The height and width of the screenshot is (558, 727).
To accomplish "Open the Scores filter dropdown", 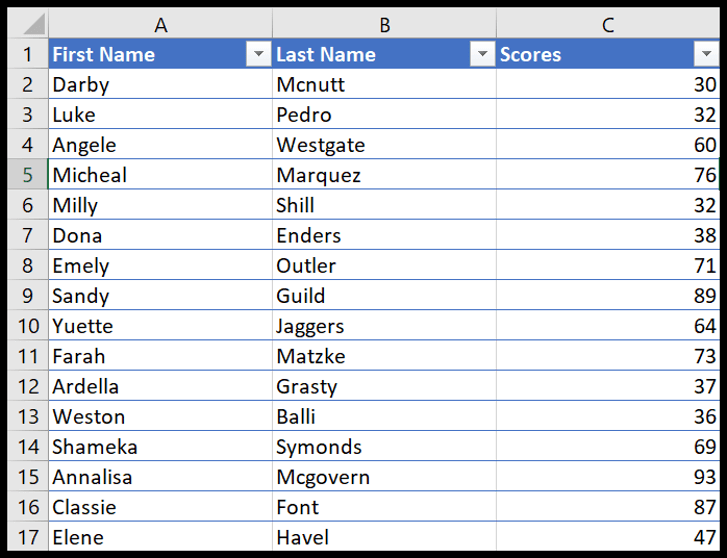I will click(x=706, y=55).
